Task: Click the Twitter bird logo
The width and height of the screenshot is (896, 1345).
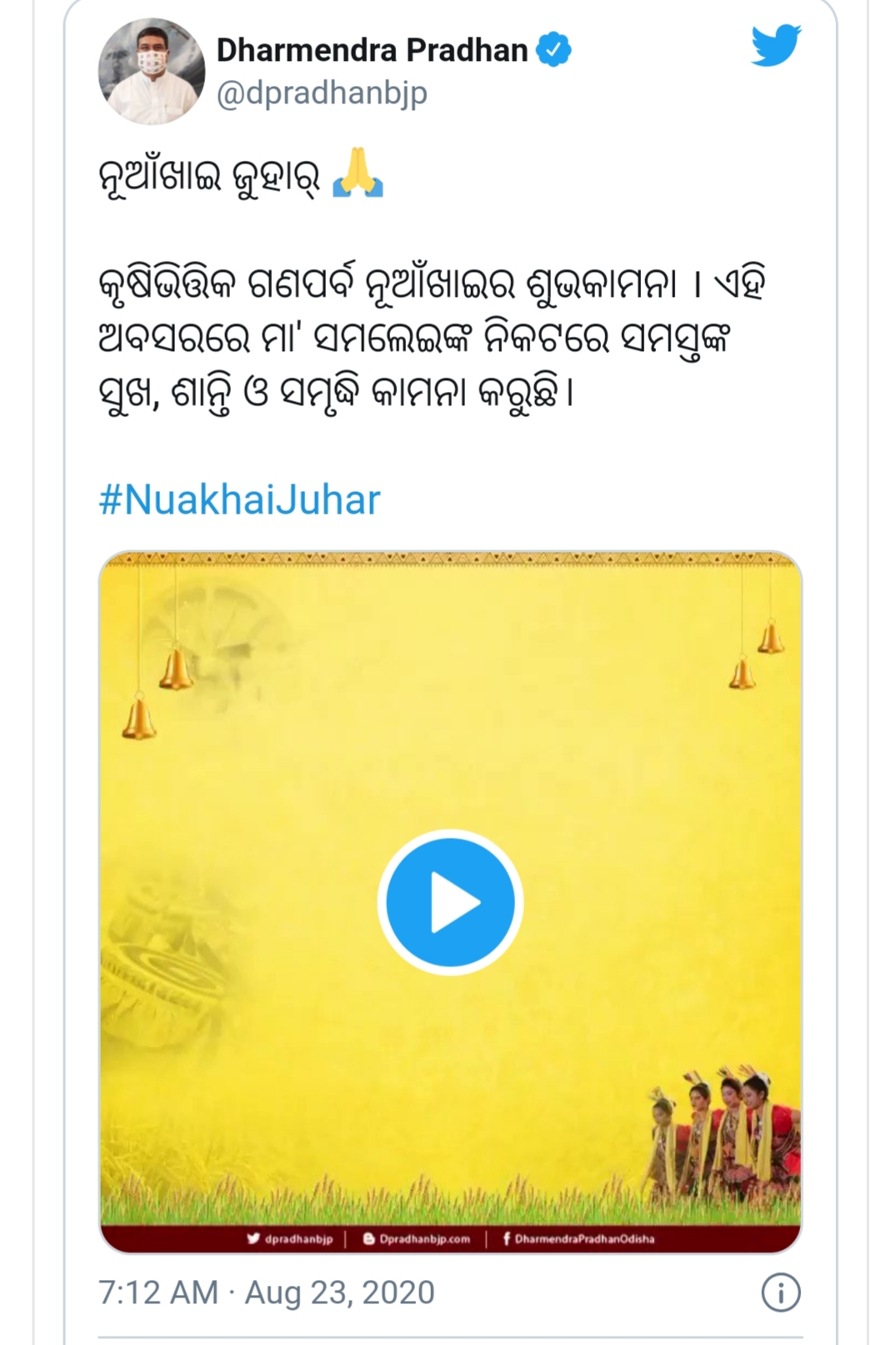Action: point(775,45)
